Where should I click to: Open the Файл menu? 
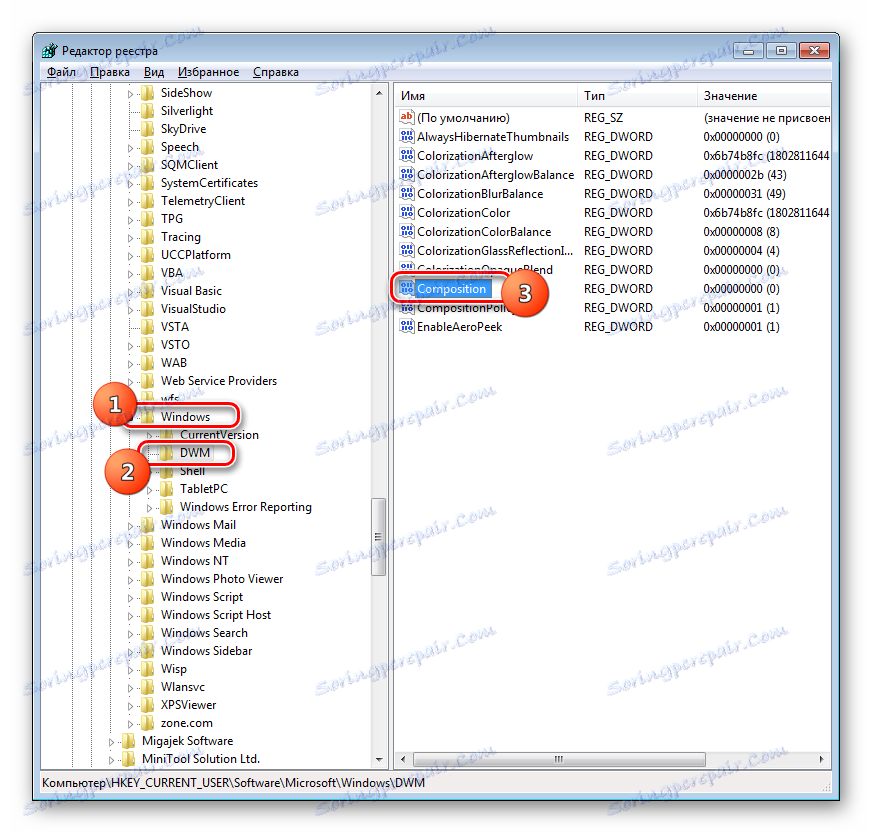tap(61, 72)
